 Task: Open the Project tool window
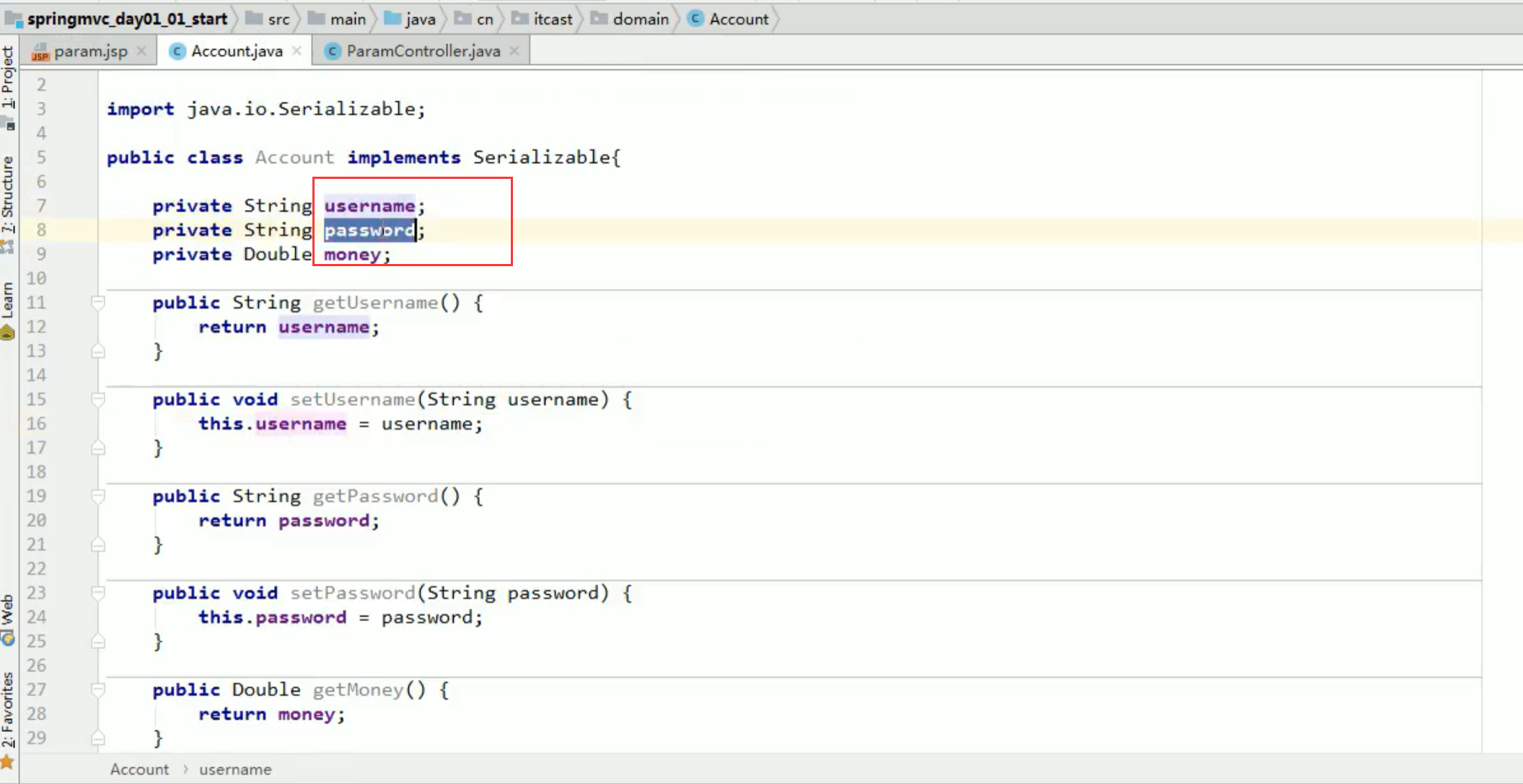[8, 78]
